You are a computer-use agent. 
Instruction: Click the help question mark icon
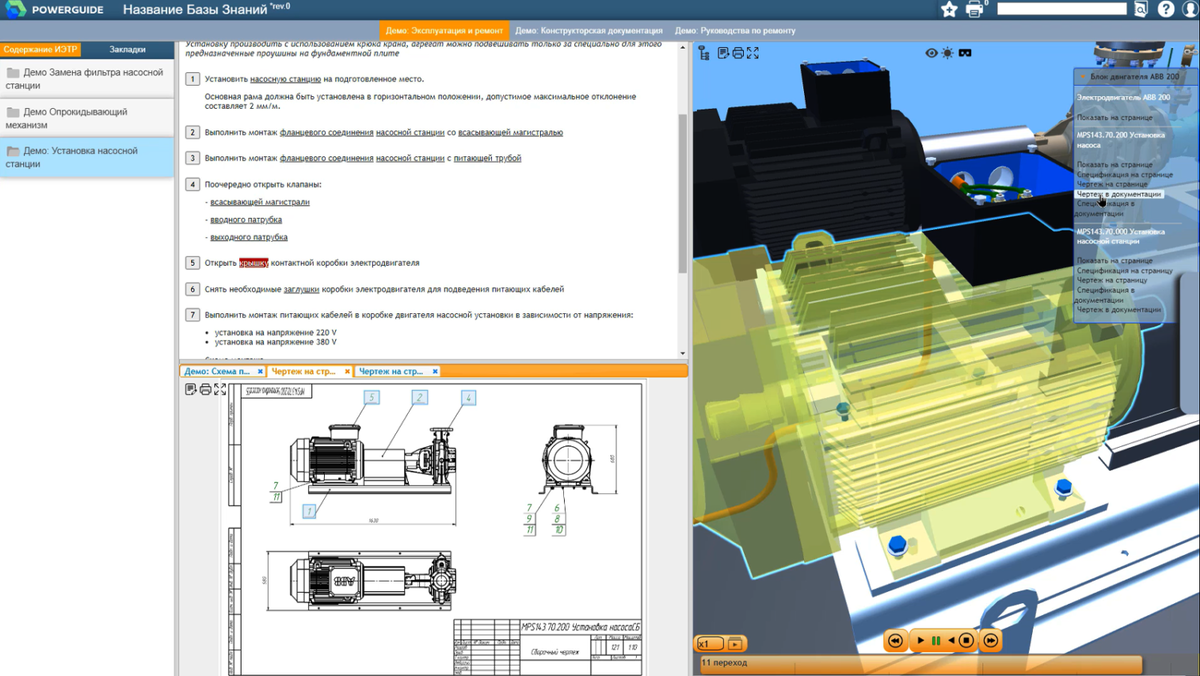1166,9
